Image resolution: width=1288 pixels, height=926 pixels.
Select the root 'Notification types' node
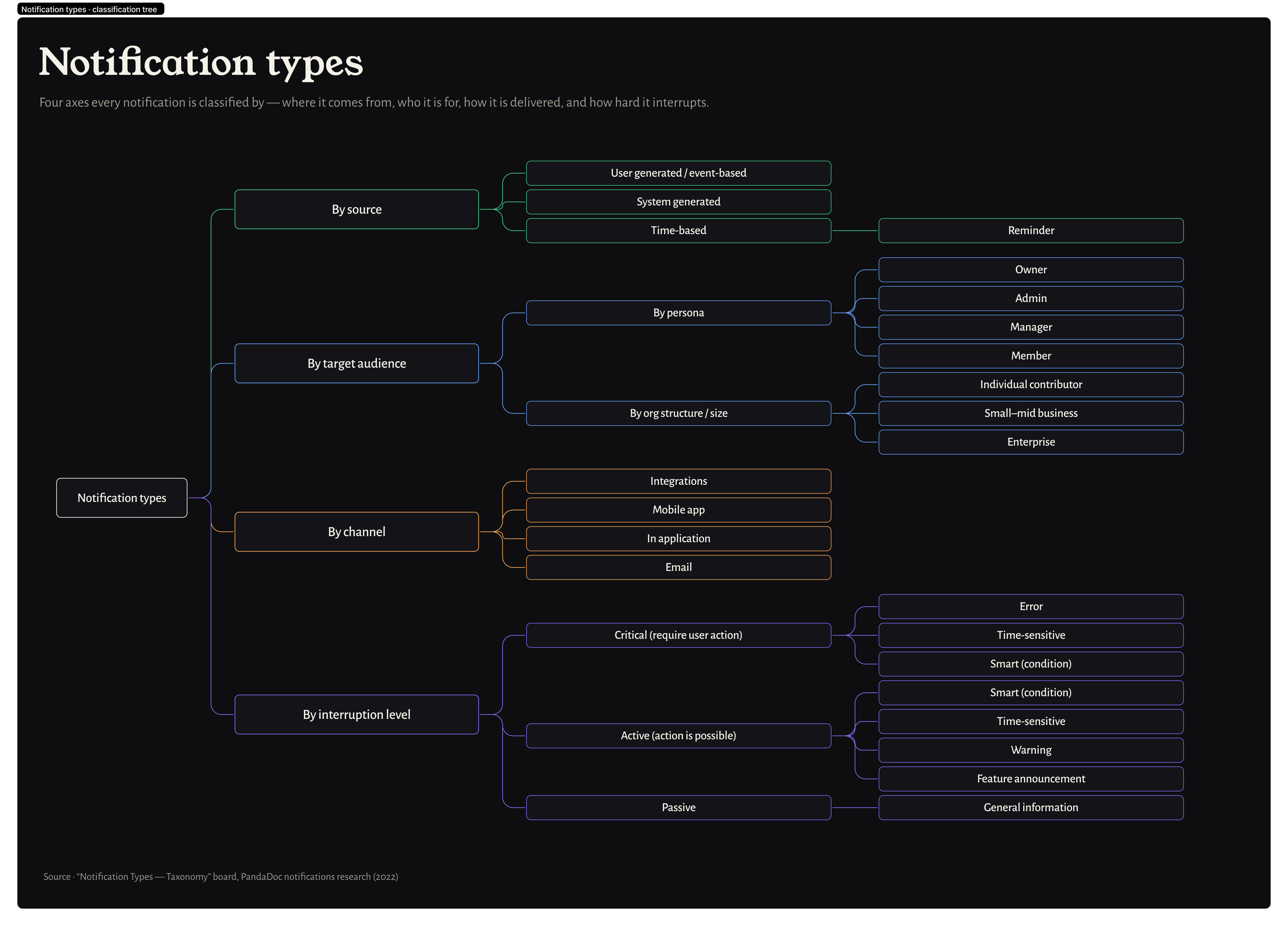click(x=122, y=497)
